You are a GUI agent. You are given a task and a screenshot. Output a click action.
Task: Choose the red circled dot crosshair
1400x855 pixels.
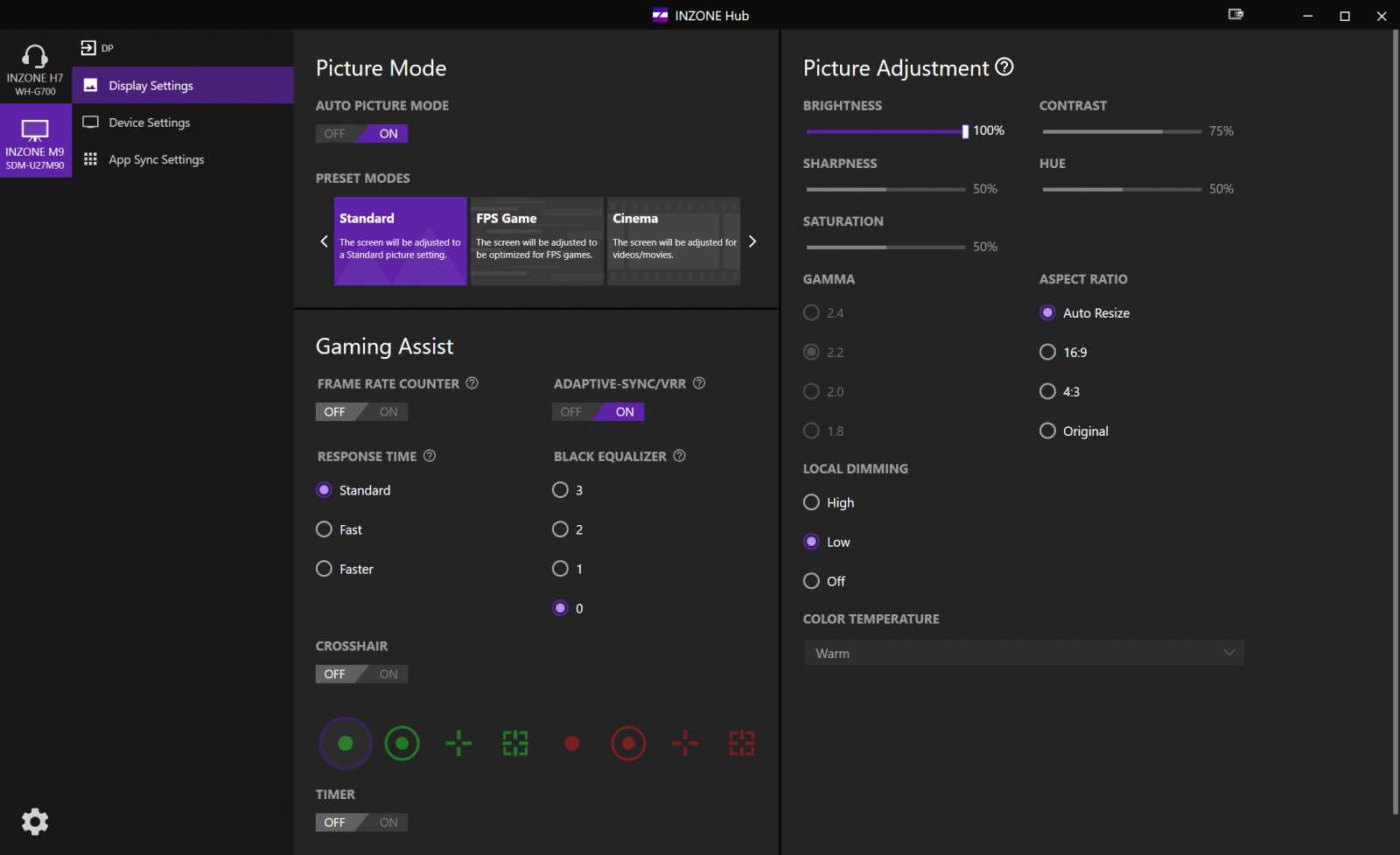point(628,744)
